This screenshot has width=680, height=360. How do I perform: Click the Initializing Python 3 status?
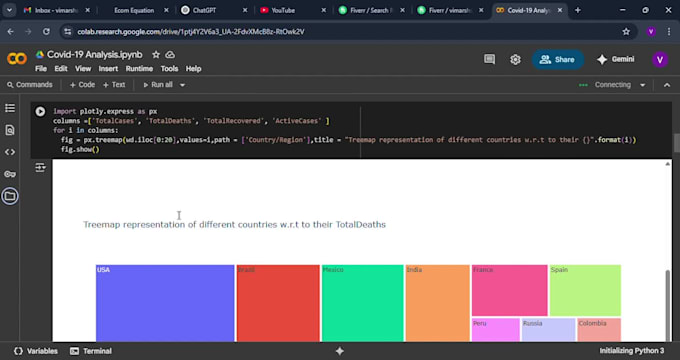[x=631, y=351]
